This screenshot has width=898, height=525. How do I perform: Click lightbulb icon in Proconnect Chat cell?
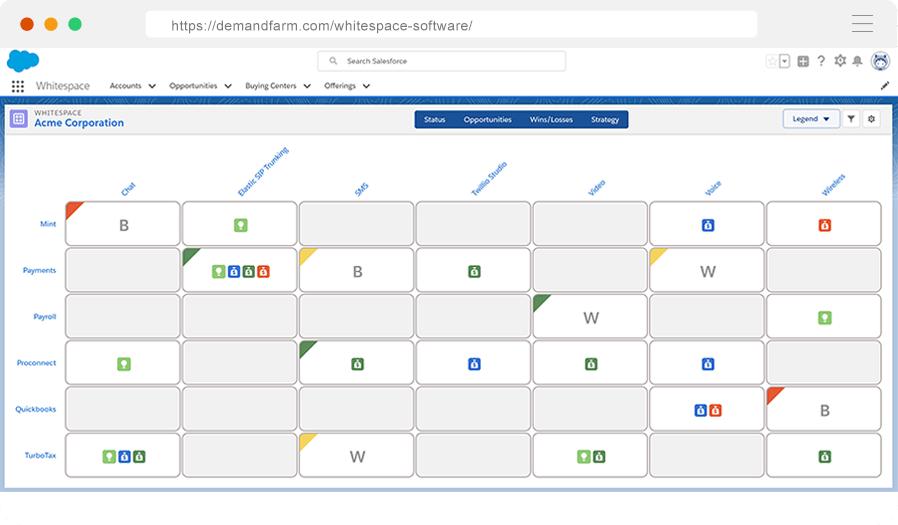124,364
